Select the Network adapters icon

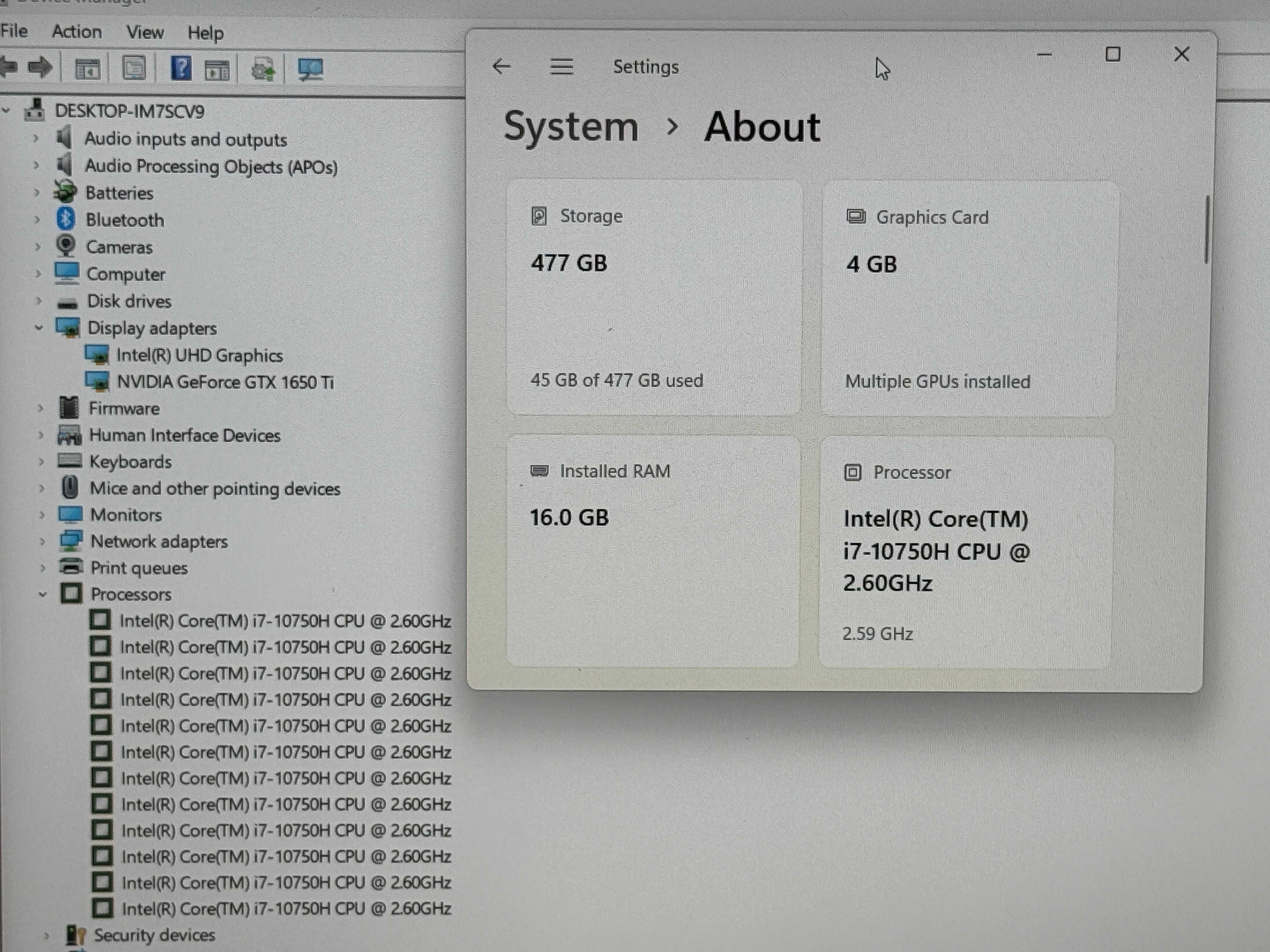tap(71, 541)
